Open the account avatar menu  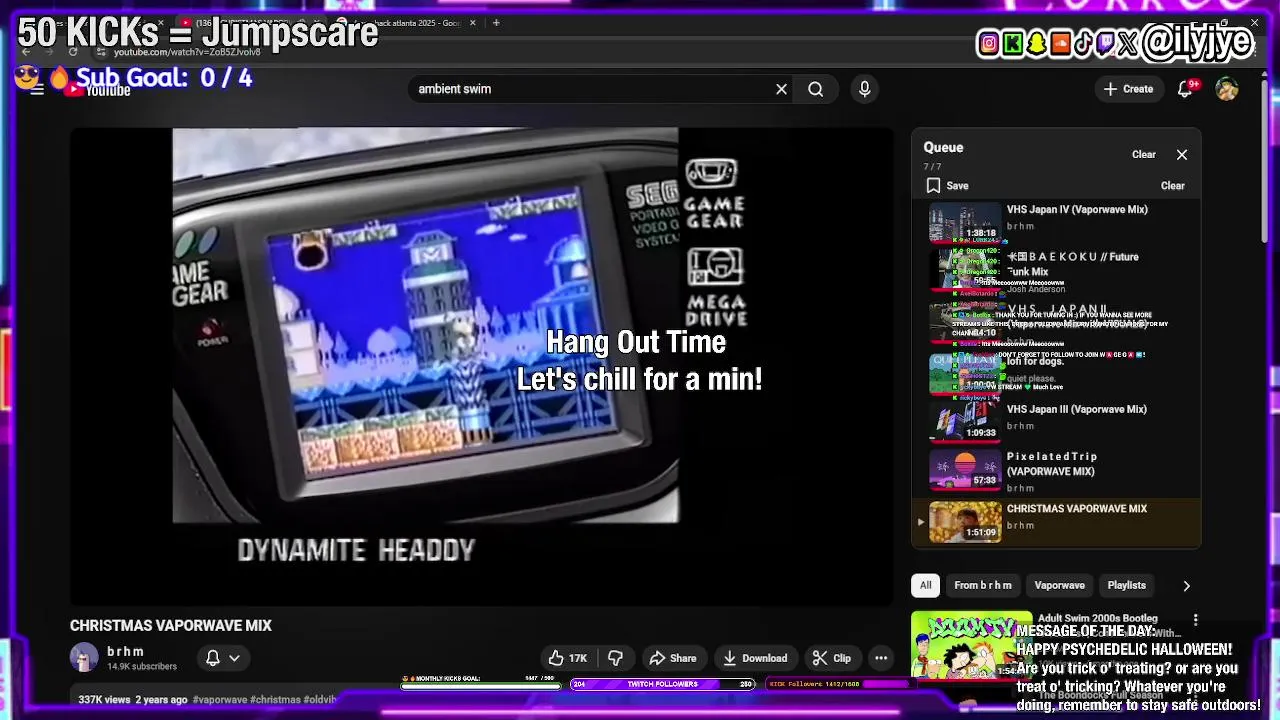[1227, 89]
